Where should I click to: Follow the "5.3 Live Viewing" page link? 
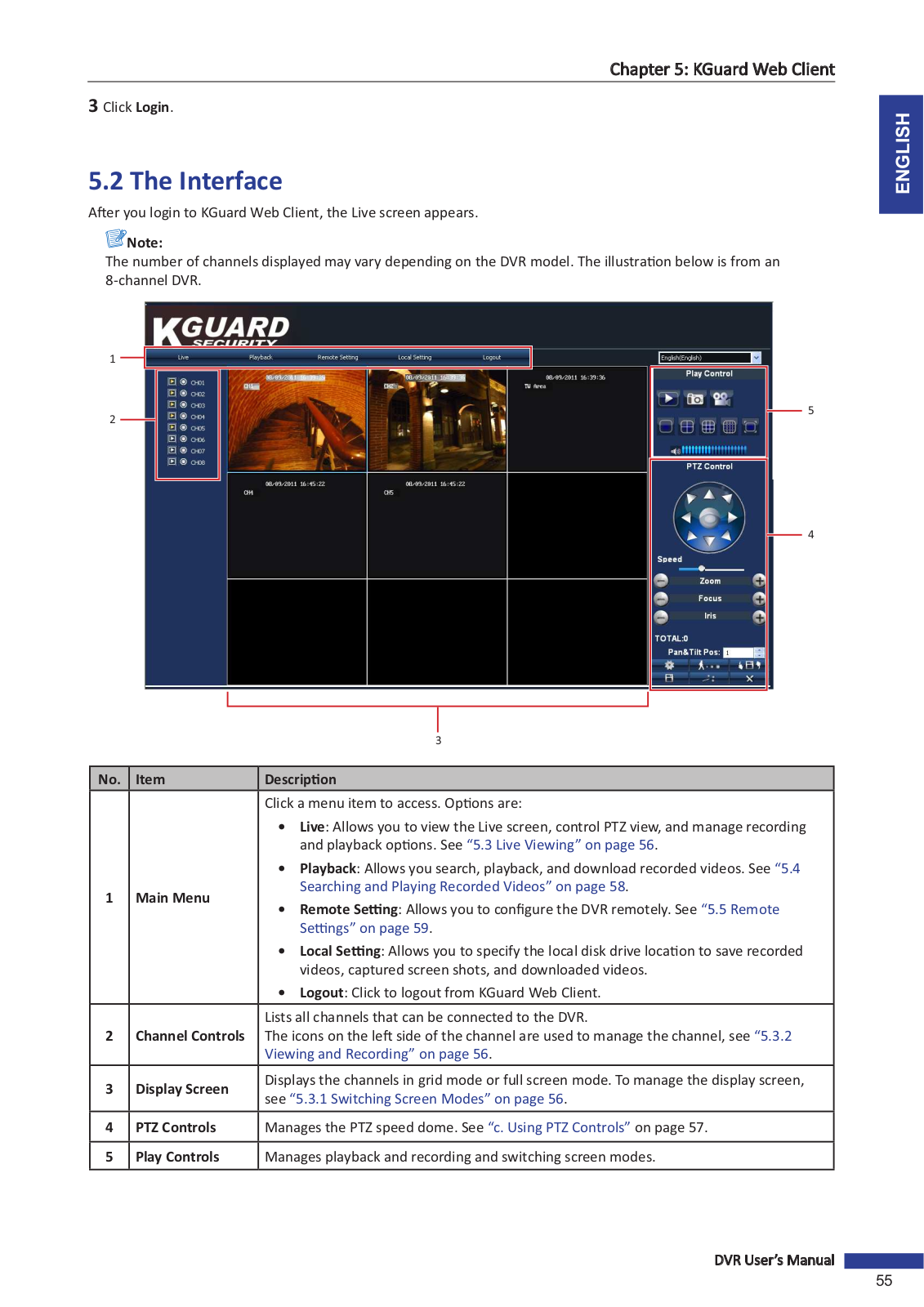click(561, 845)
